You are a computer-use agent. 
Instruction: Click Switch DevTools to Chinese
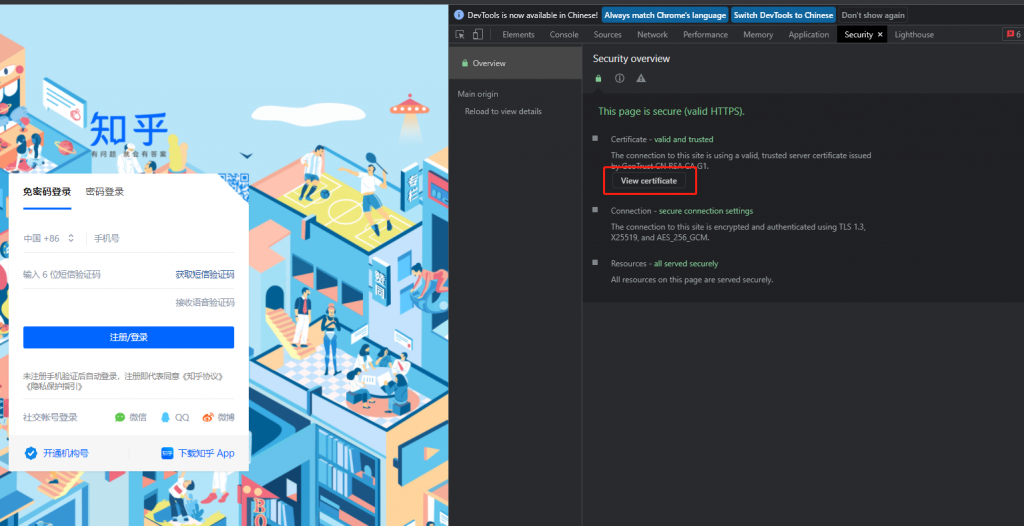(x=783, y=15)
